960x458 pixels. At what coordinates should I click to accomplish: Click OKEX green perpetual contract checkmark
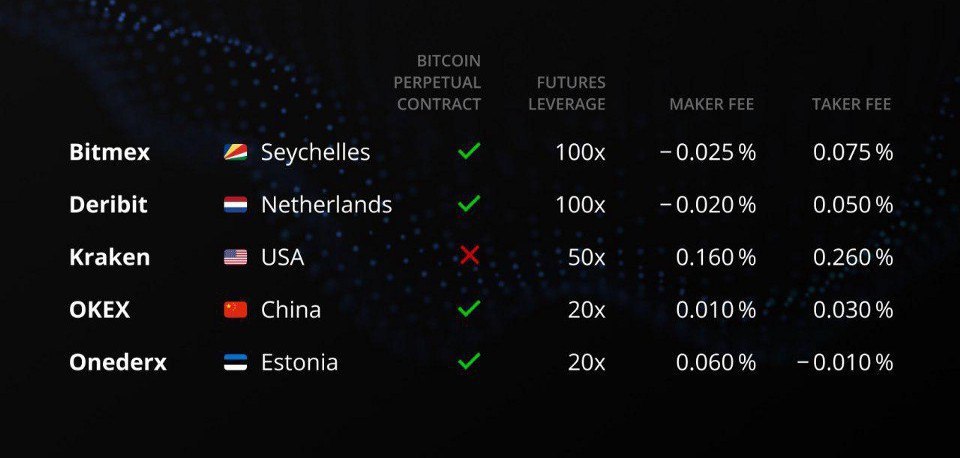468,309
